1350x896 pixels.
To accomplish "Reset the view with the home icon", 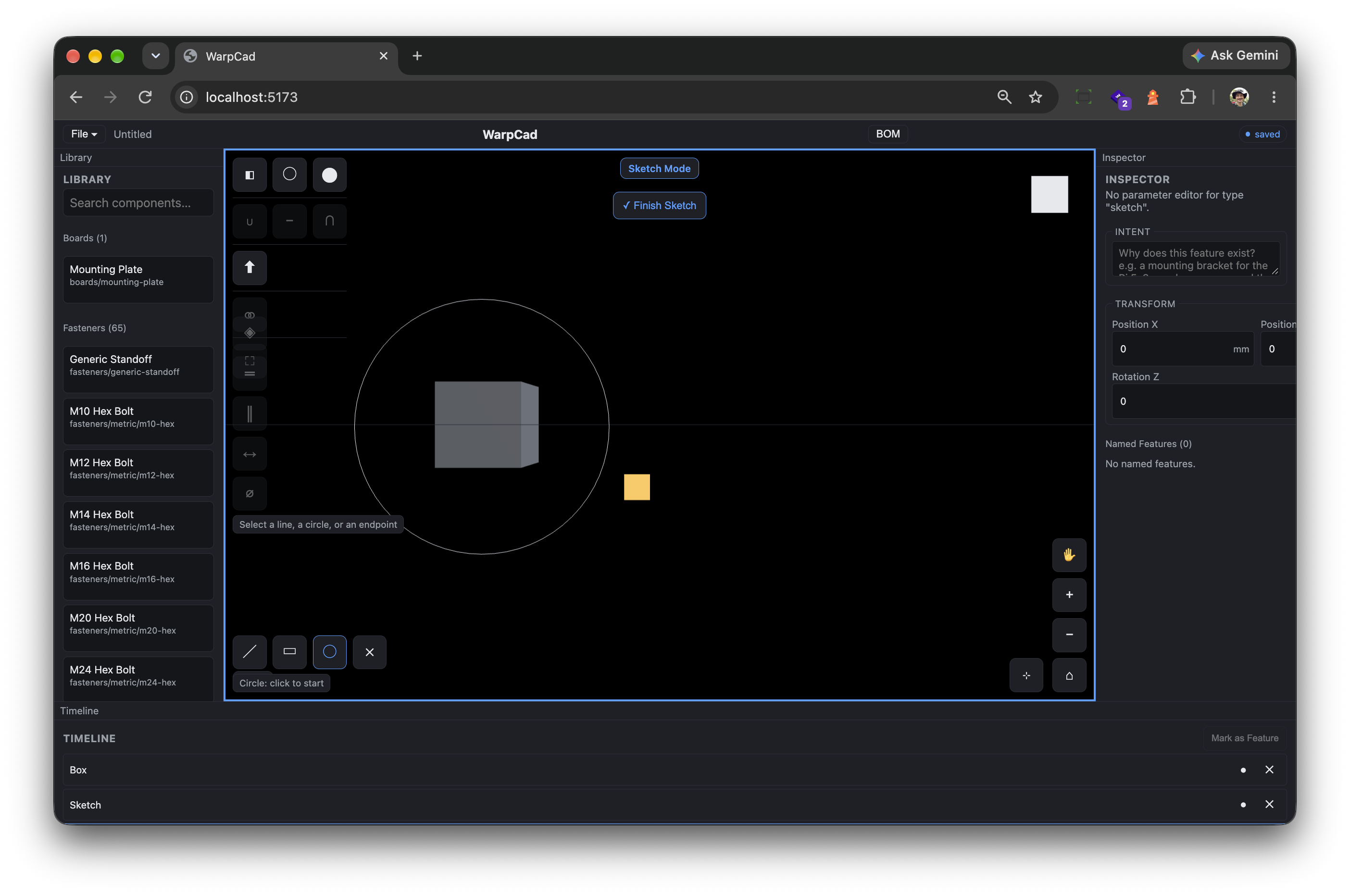I will pos(1069,675).
